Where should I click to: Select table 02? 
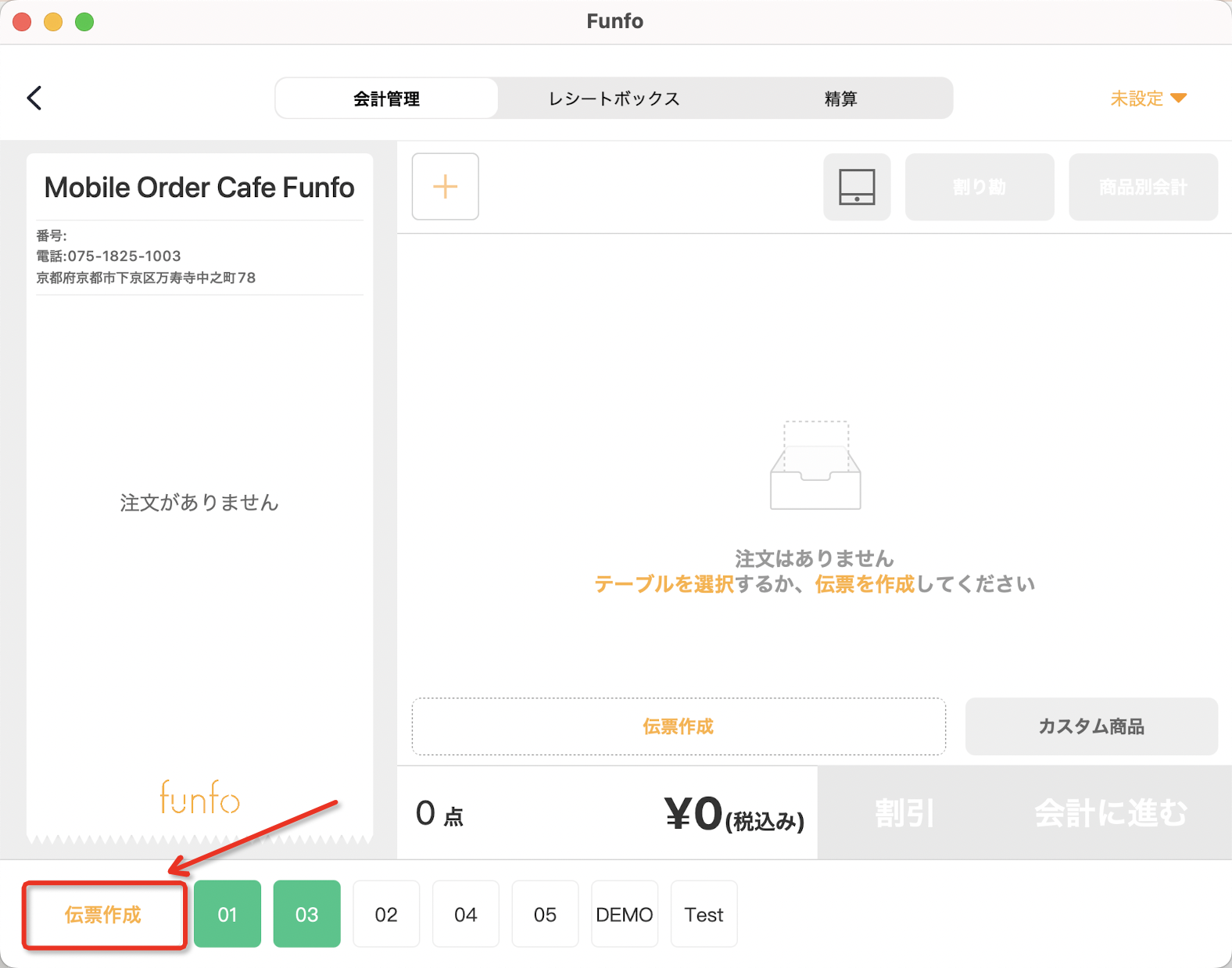(386, 914)
